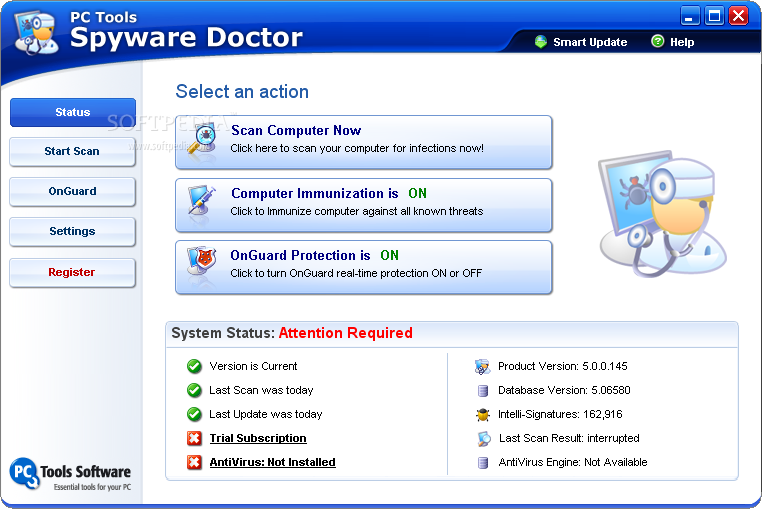Screen dimensions: 762x509
Task: Go to Settings in the sidebar
Action: tap(73, 232)
